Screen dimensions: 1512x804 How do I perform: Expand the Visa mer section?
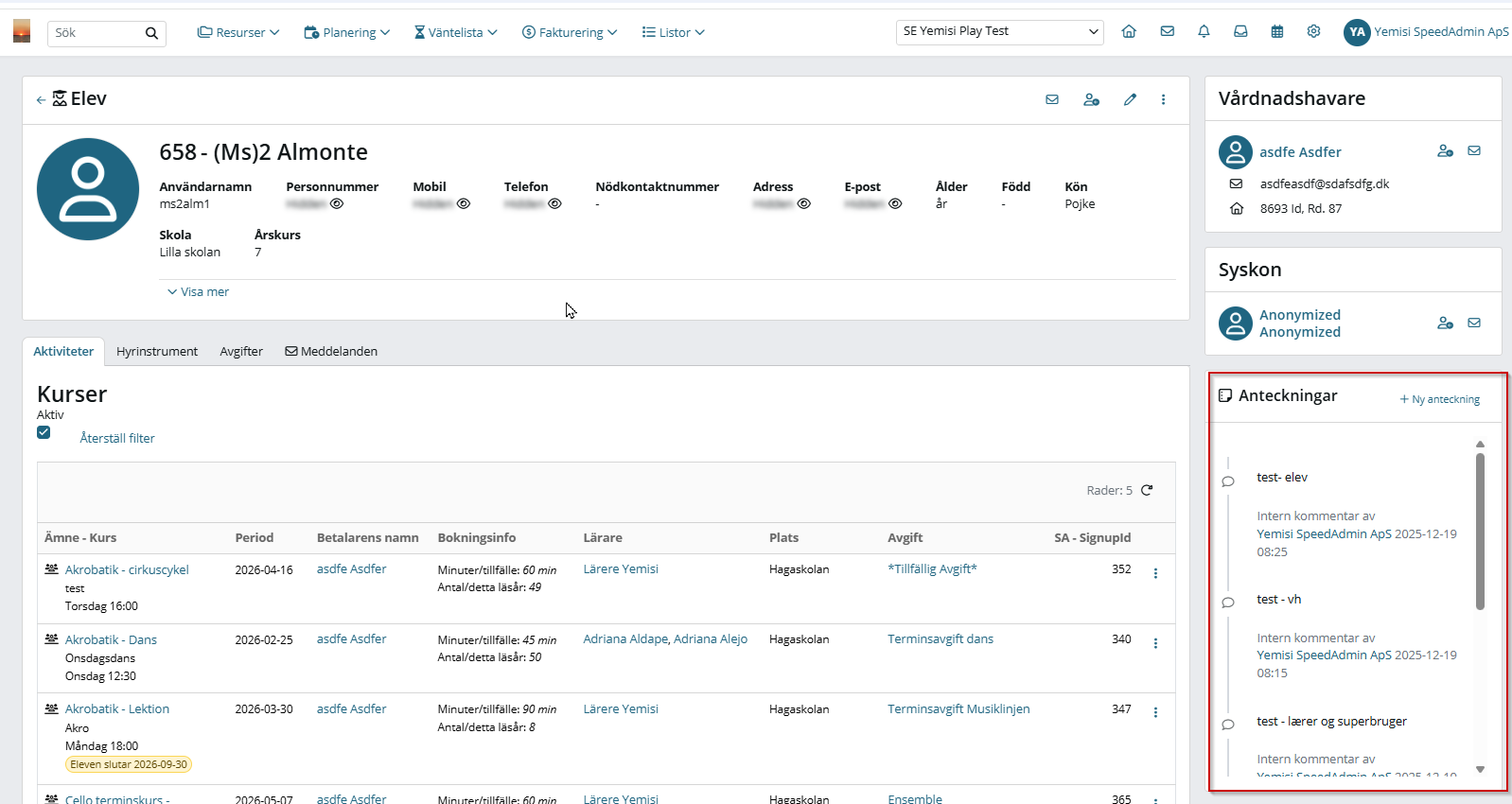(199, 292)
